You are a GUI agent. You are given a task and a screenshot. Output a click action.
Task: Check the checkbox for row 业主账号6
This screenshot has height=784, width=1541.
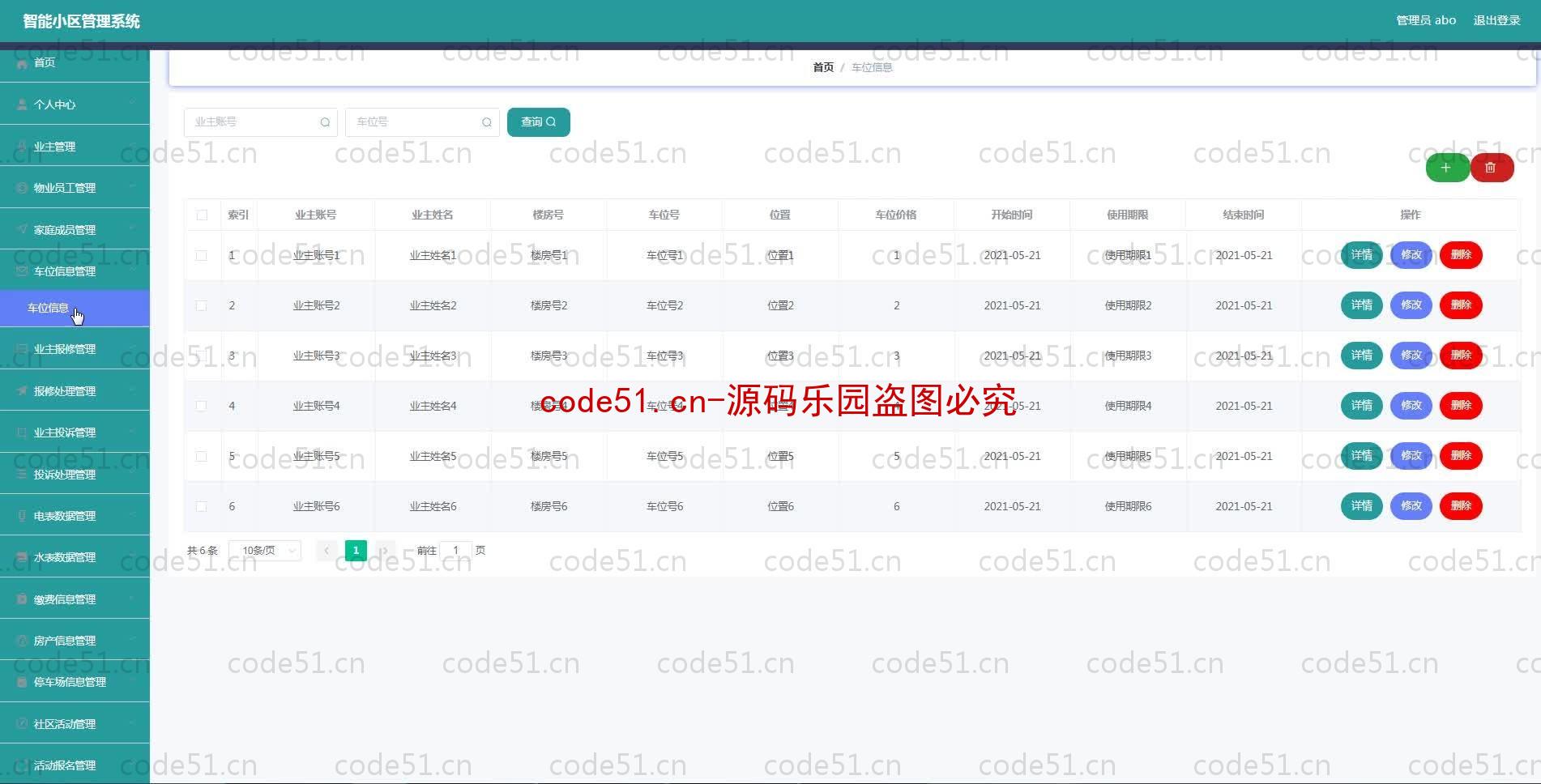[202, 506]
